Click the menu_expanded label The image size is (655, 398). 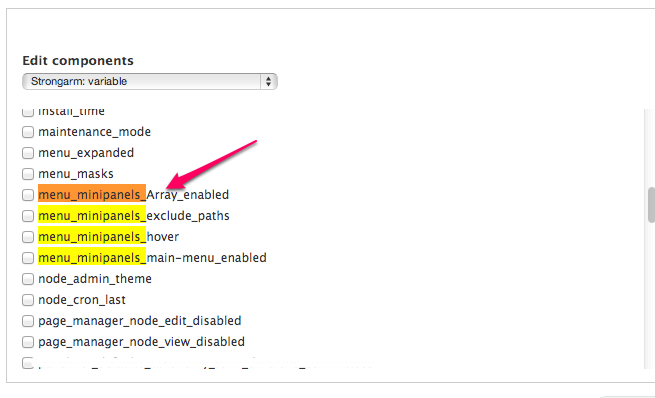86,153
